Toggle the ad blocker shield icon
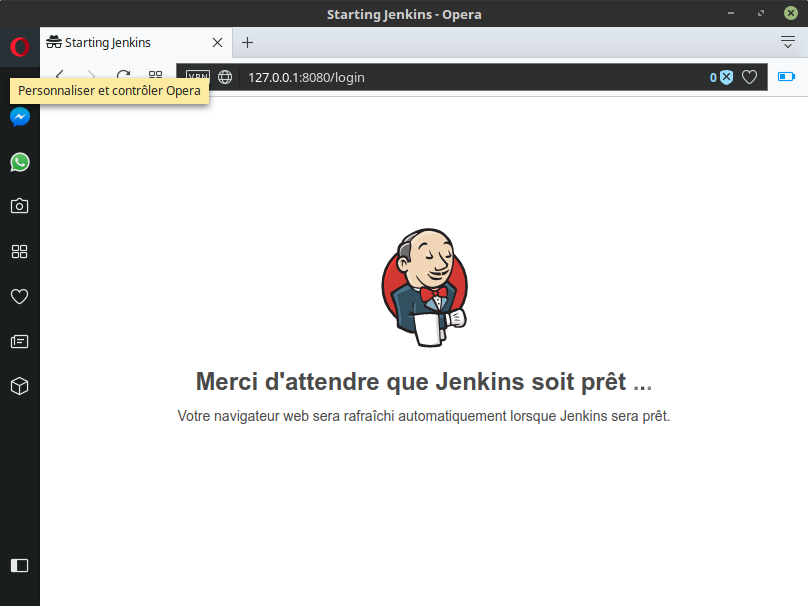This screenshot has height=606, width=808. click(x=726, y=77)
